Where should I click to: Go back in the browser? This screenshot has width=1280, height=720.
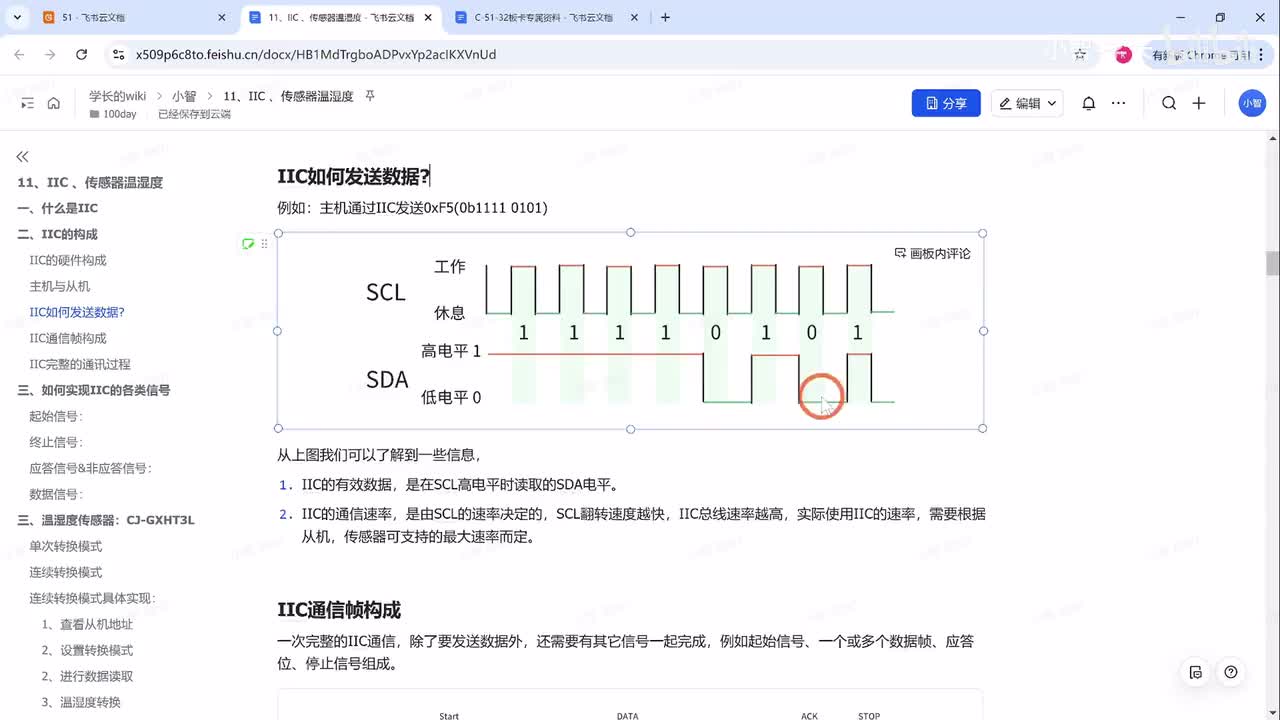pyautogui.click(x=21, y=54)
